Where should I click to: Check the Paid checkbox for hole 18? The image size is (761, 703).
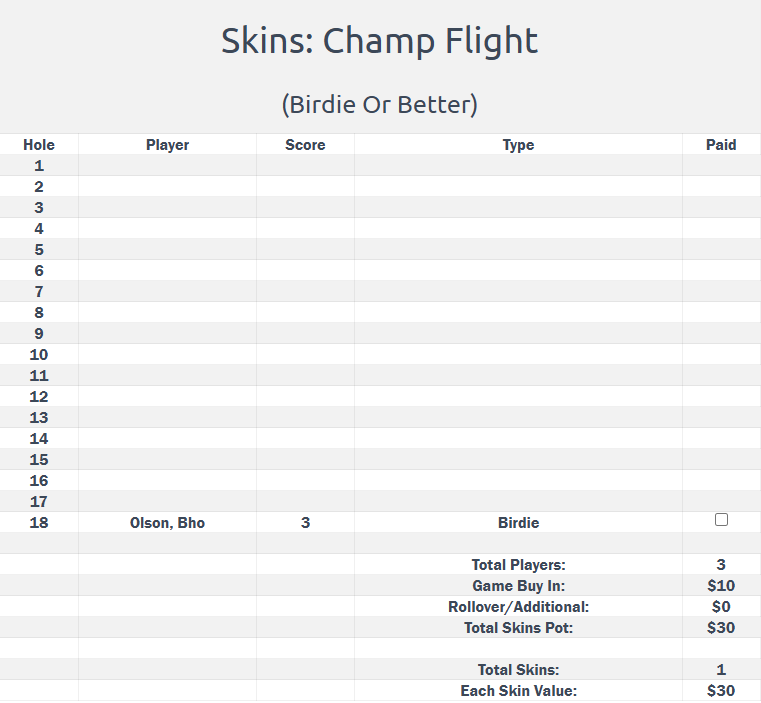coord(721,520)
